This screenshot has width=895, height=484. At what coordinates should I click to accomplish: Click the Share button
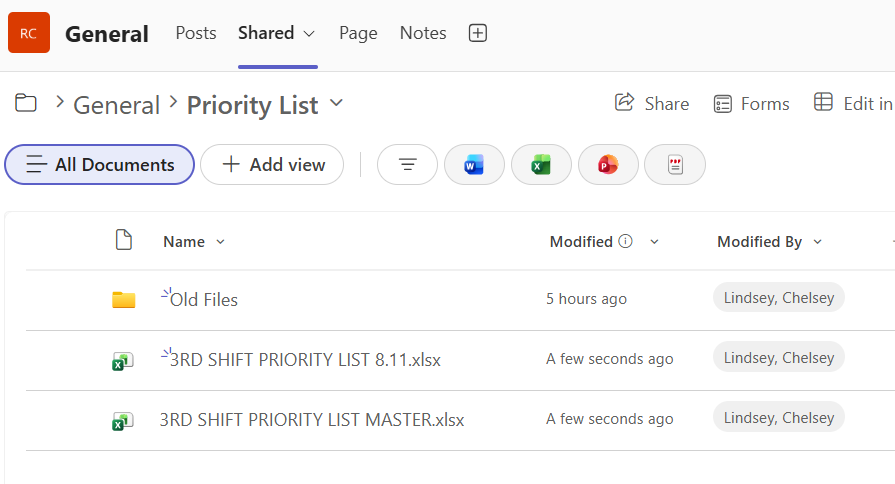652,103
